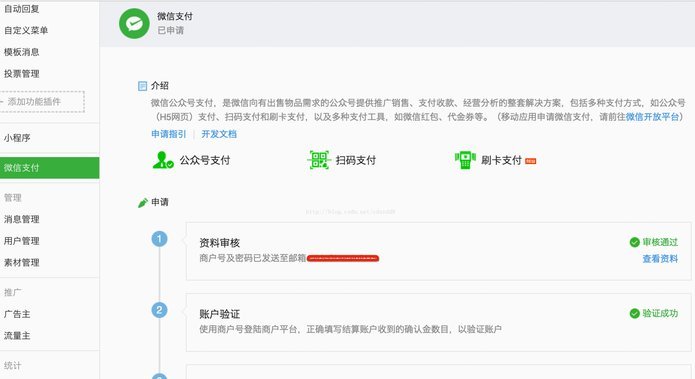Follow the 微信开放平台 link
Screen dimensions: 695x379
point(652,117)
